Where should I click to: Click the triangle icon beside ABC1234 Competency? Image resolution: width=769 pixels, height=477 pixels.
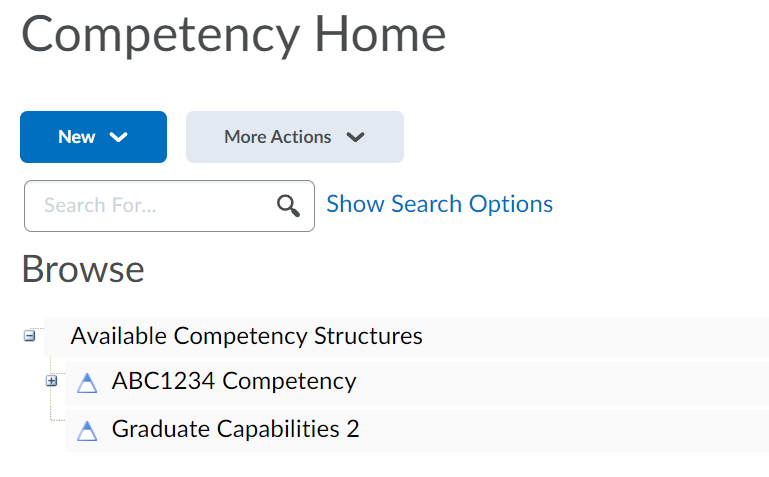87,383
